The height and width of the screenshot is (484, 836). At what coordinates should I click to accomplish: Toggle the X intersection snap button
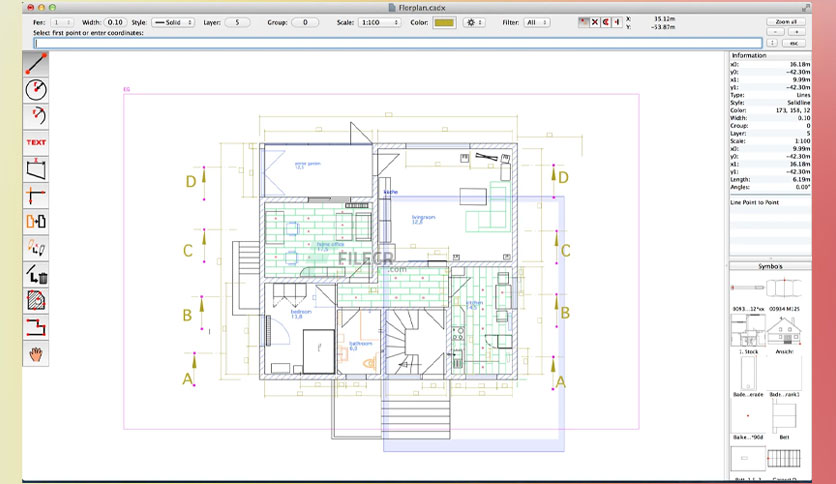[595, 22]
